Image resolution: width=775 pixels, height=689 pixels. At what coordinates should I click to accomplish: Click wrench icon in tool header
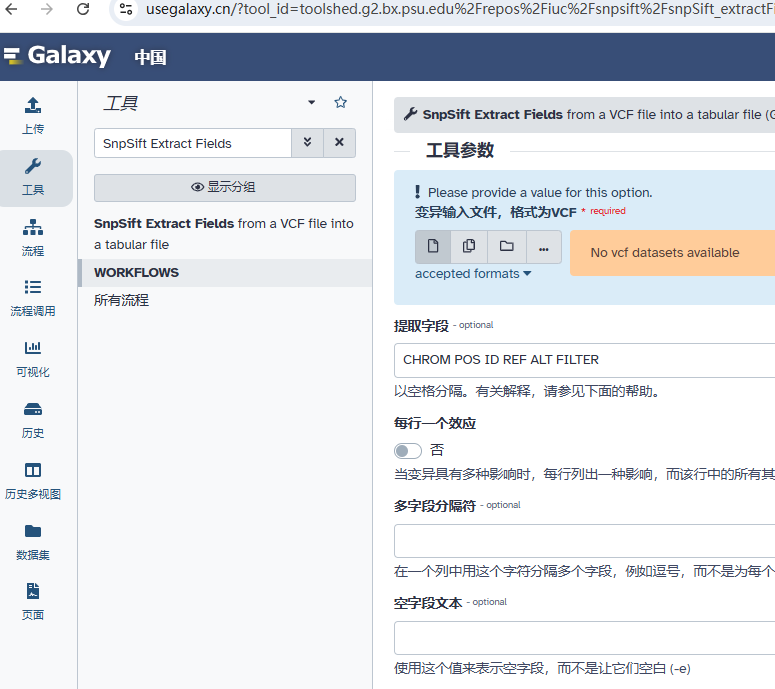410,114
